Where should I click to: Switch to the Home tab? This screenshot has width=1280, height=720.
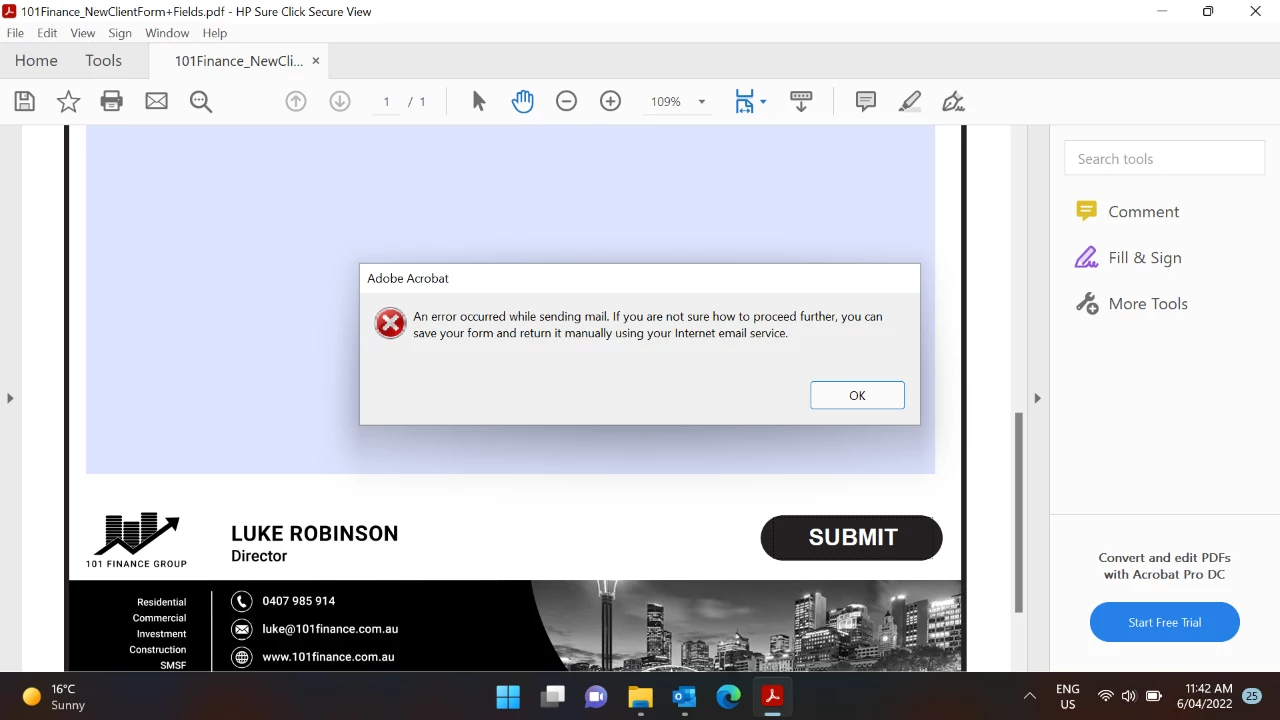pyautogui.click(x=36, y=61)
